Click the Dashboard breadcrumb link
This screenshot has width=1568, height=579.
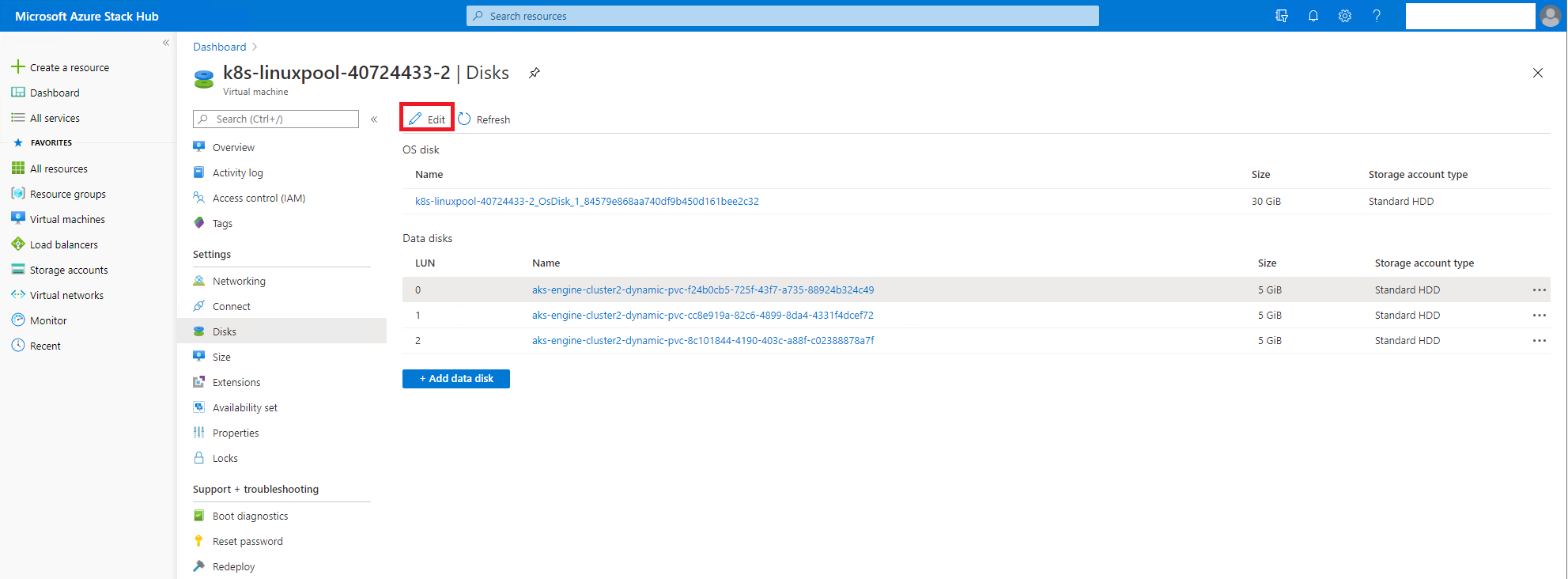220,47
